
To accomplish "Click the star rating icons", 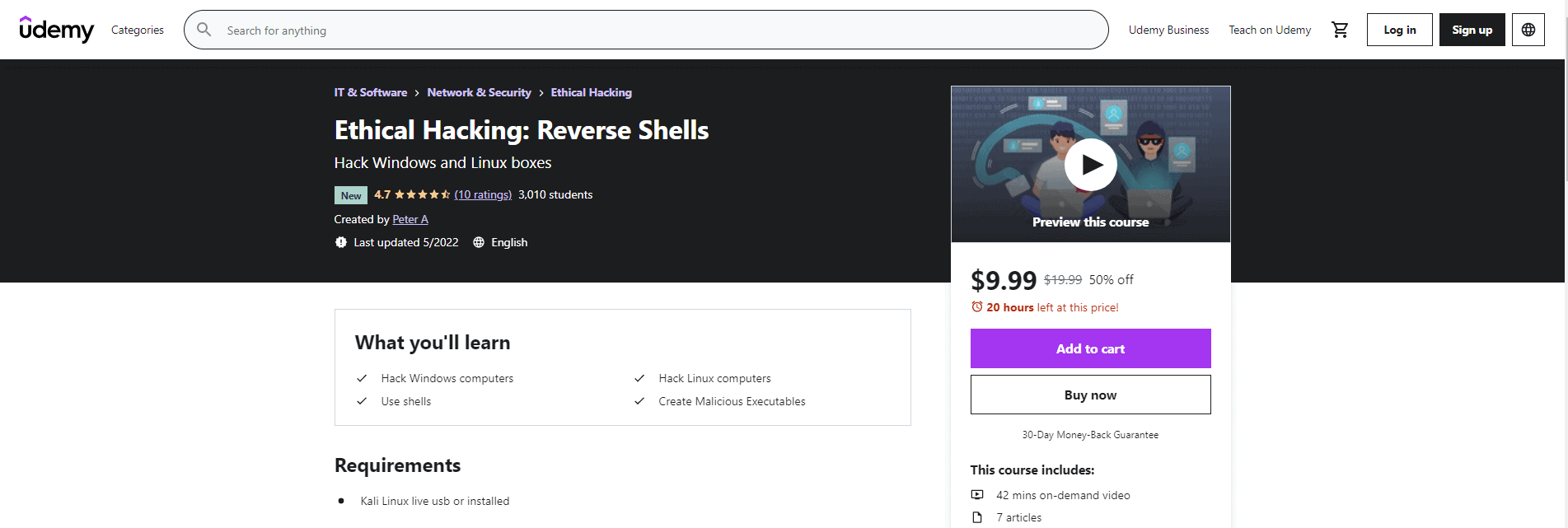I will [x=422, y=195].
